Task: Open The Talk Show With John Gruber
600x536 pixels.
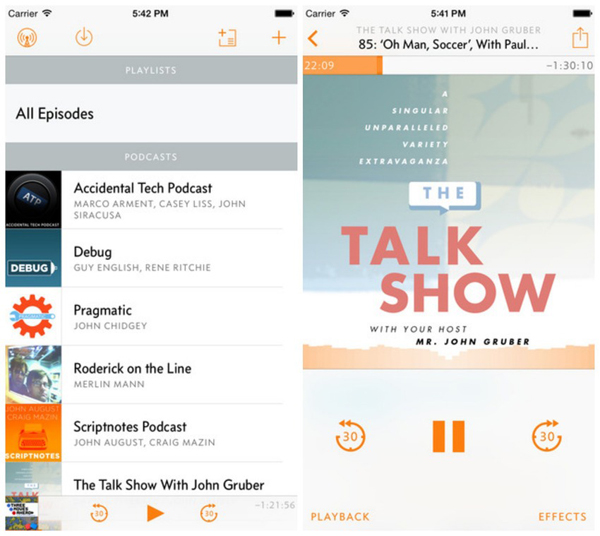Action: [x=151, y=479]
